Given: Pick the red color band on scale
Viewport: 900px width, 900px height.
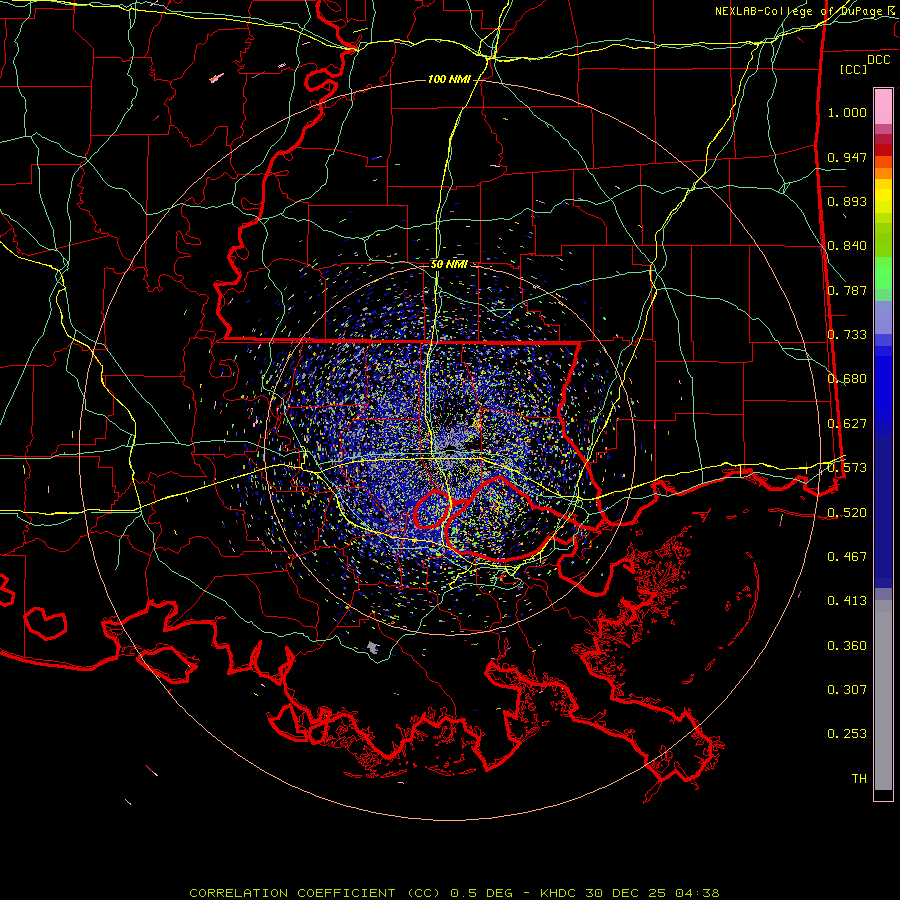Looking at the screenshot, I should [883, 150].
